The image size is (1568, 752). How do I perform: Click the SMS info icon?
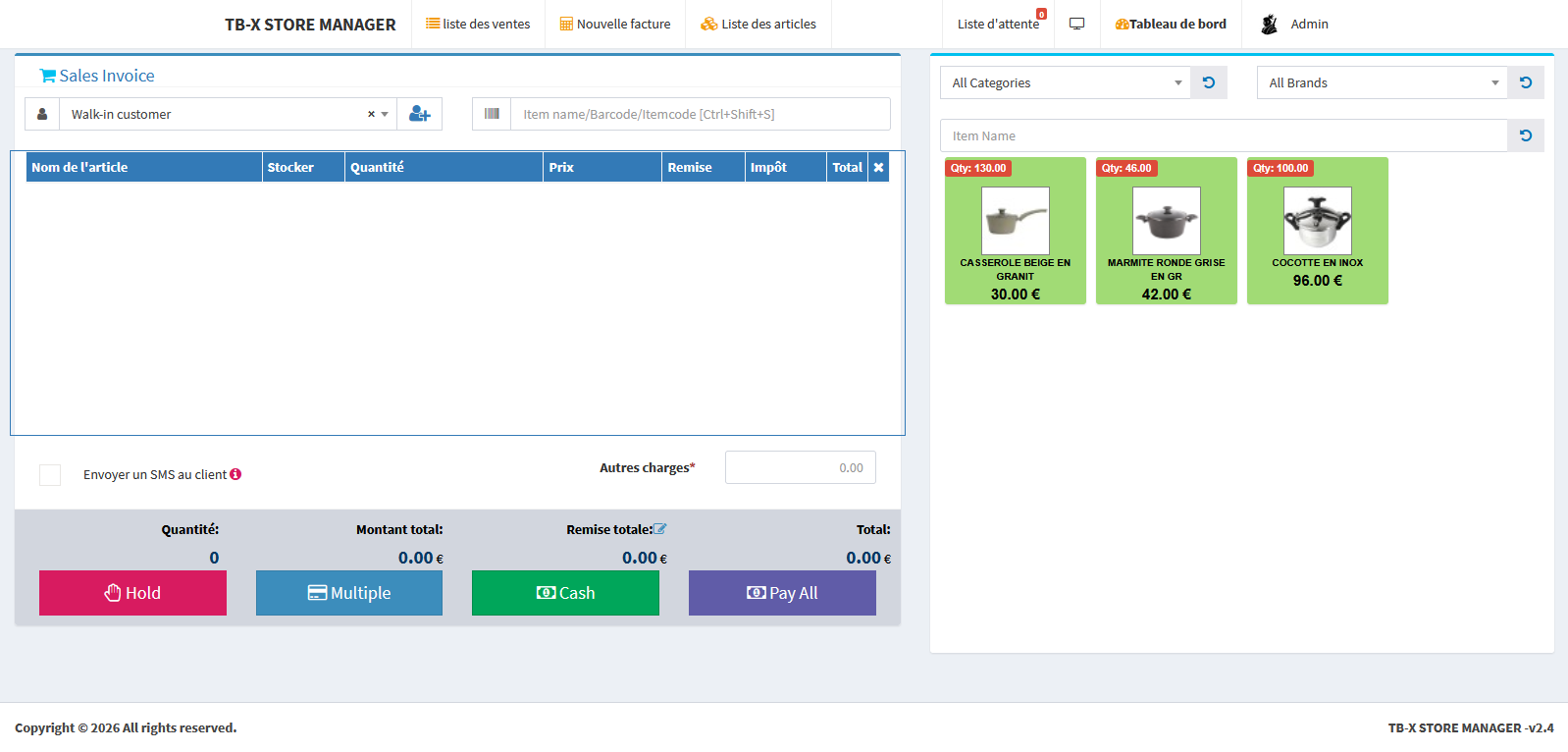coord(235,474)
